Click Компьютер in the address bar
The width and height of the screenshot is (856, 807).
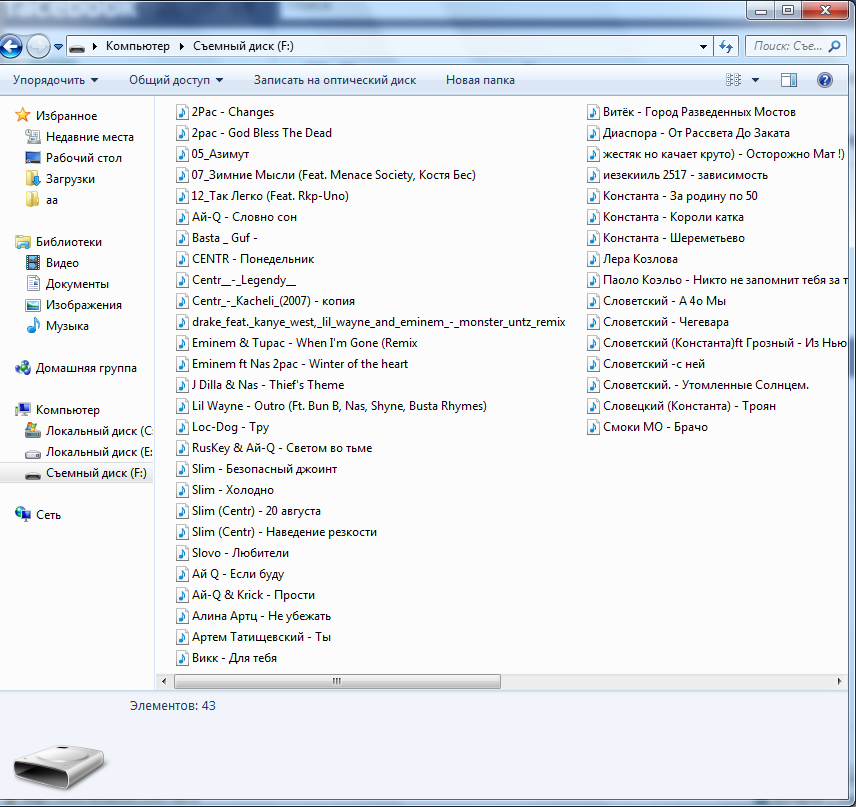click(x=138, y=46)
